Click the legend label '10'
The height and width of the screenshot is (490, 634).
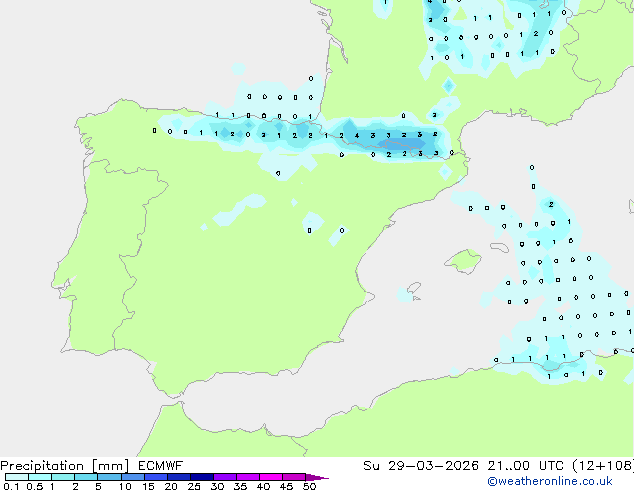coord(125,486)
